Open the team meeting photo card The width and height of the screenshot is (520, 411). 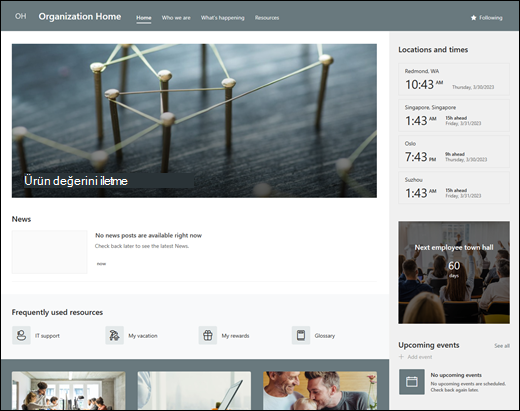pyautogui.click(x=69, y=391)
